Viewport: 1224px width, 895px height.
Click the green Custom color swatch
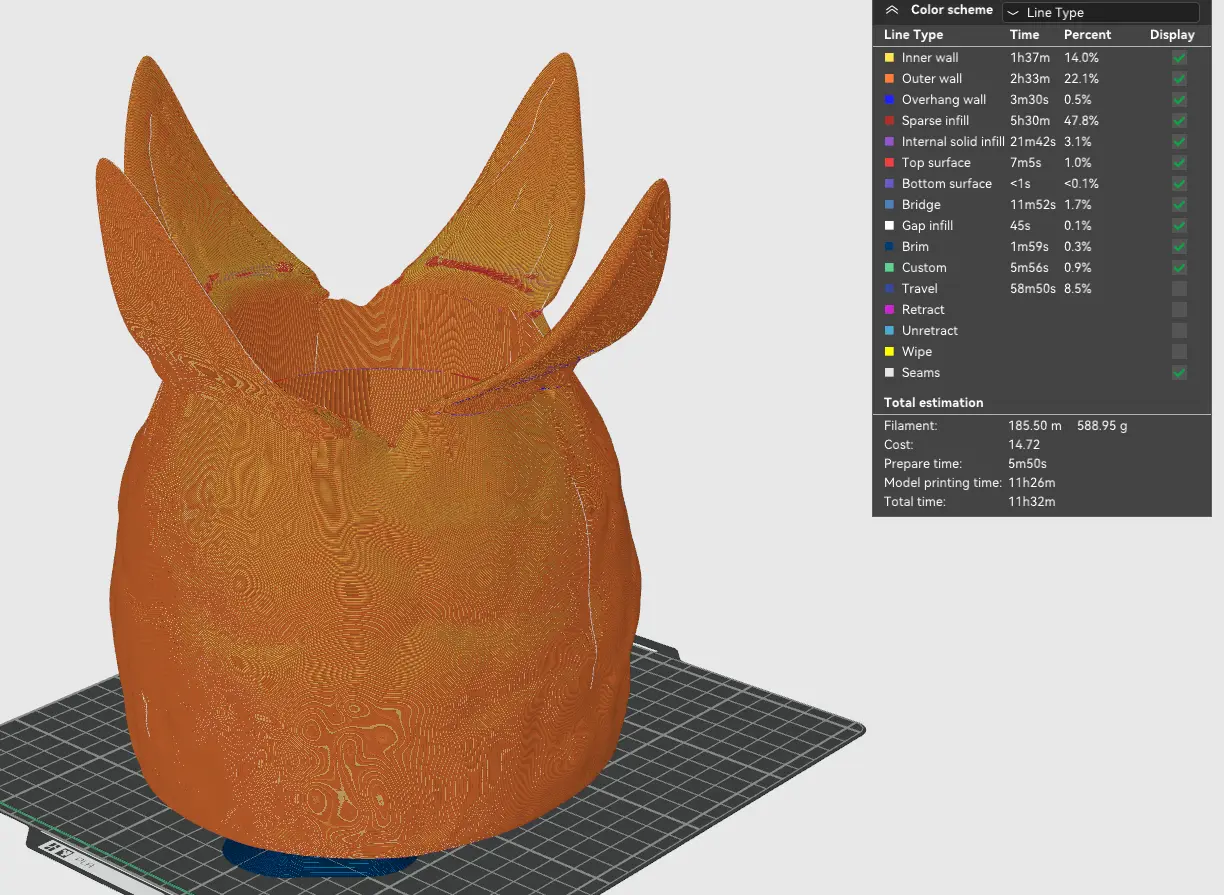pos(889,268)
